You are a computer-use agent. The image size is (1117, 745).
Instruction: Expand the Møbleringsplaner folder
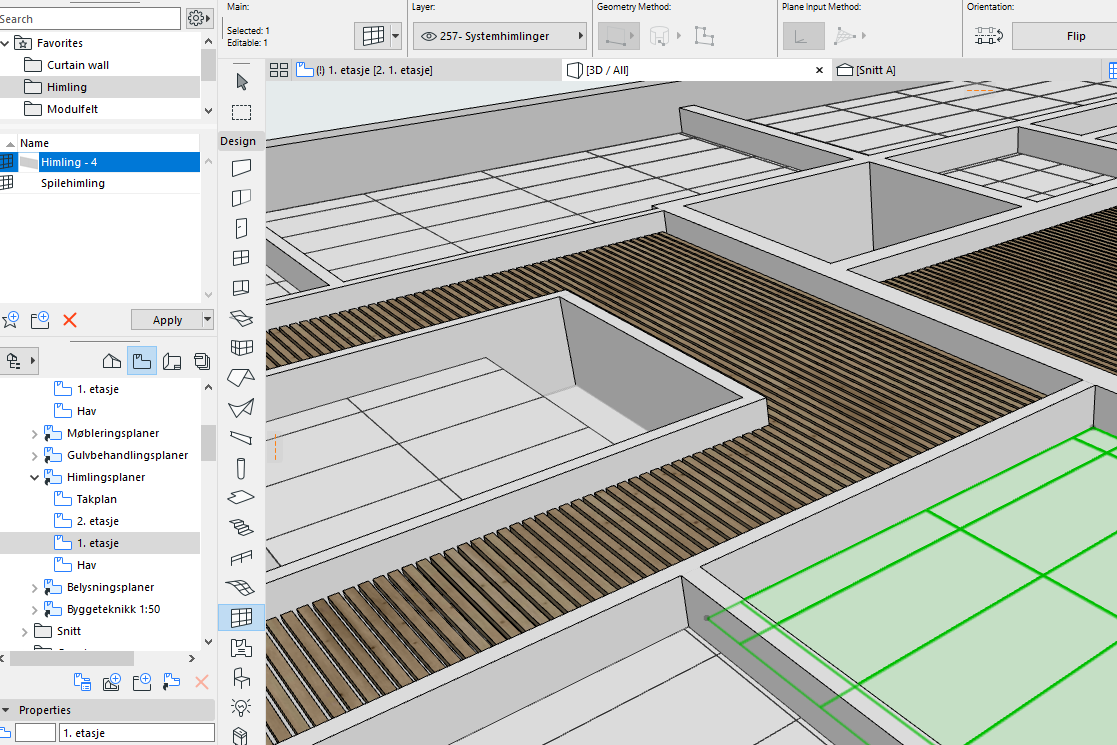[x=34, y=434]
